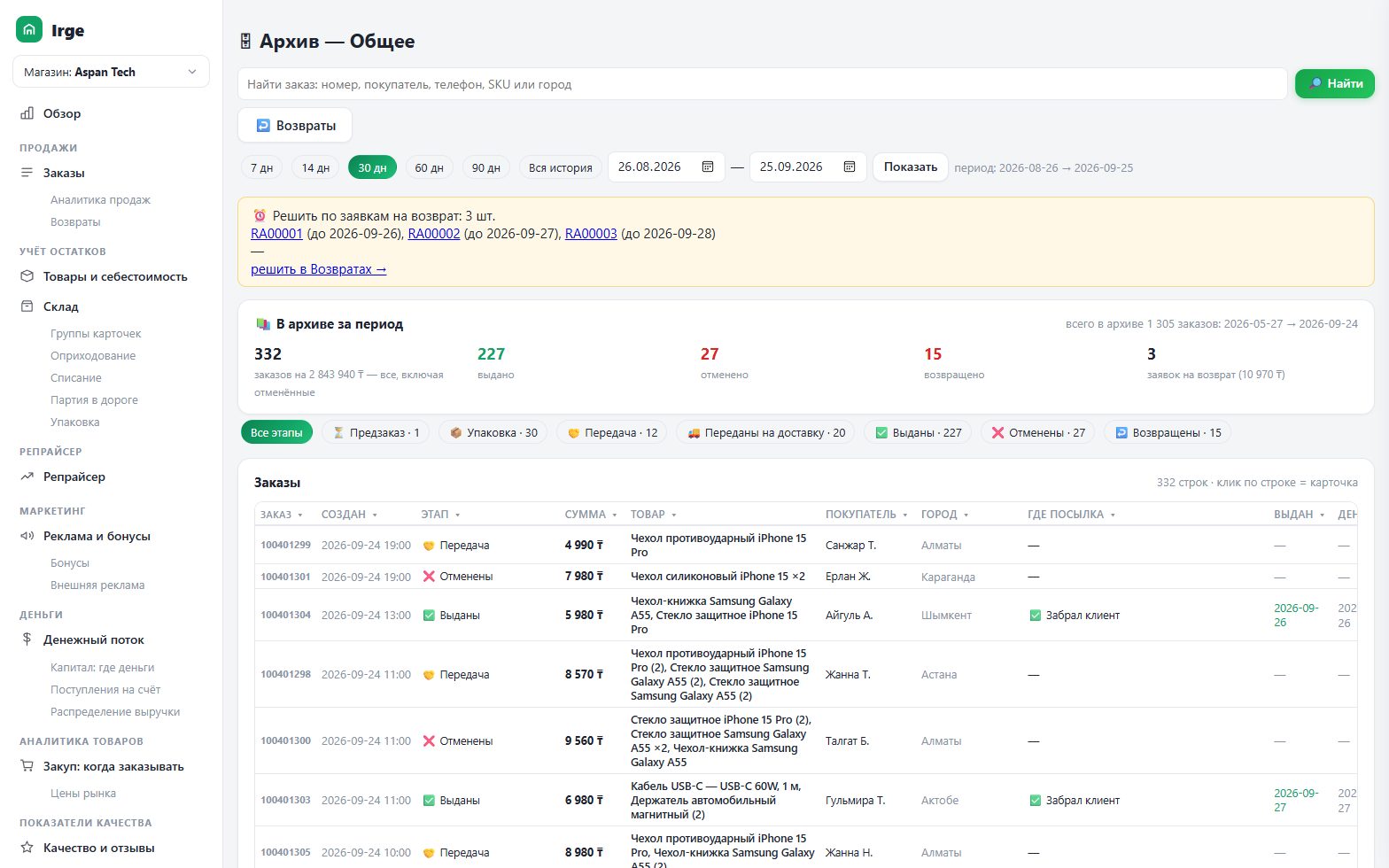The width and height of the screenshot is (1389, 868).
Task: Open the СОЗДАН column header sort arrow
Action: tap(375, 515)
